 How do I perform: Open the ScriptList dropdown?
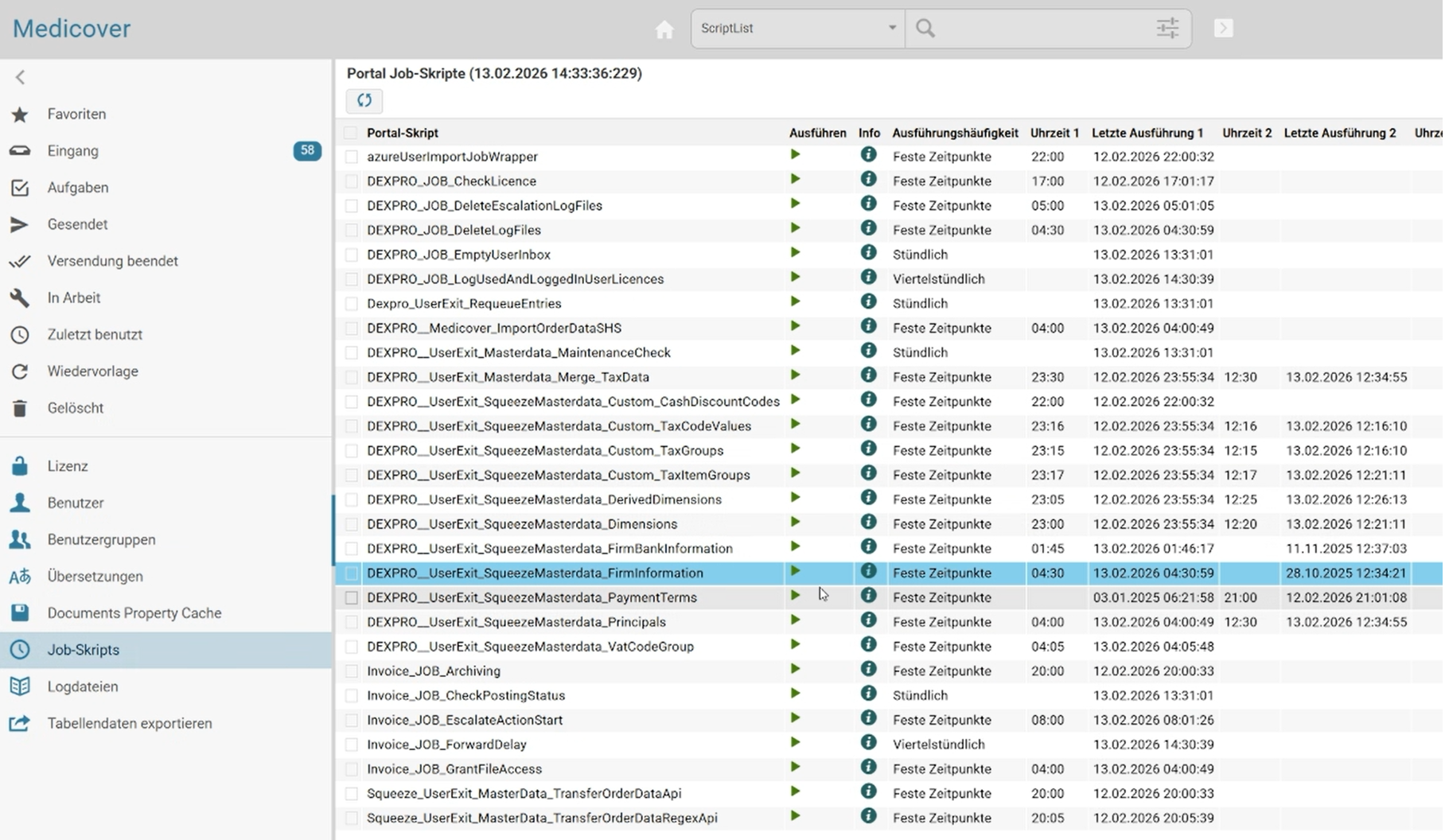797,29
